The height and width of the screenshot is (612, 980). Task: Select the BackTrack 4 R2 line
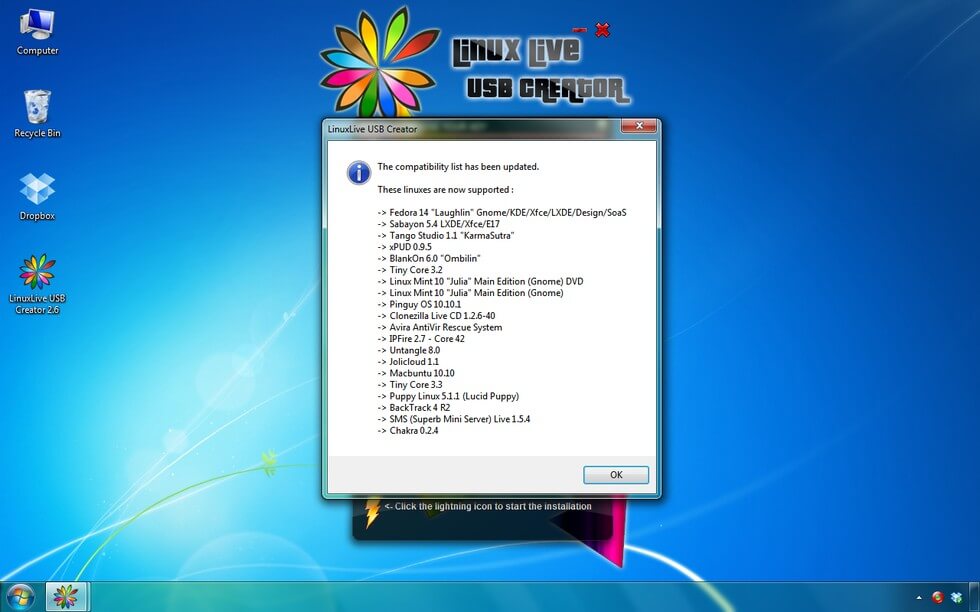point(414,408)
